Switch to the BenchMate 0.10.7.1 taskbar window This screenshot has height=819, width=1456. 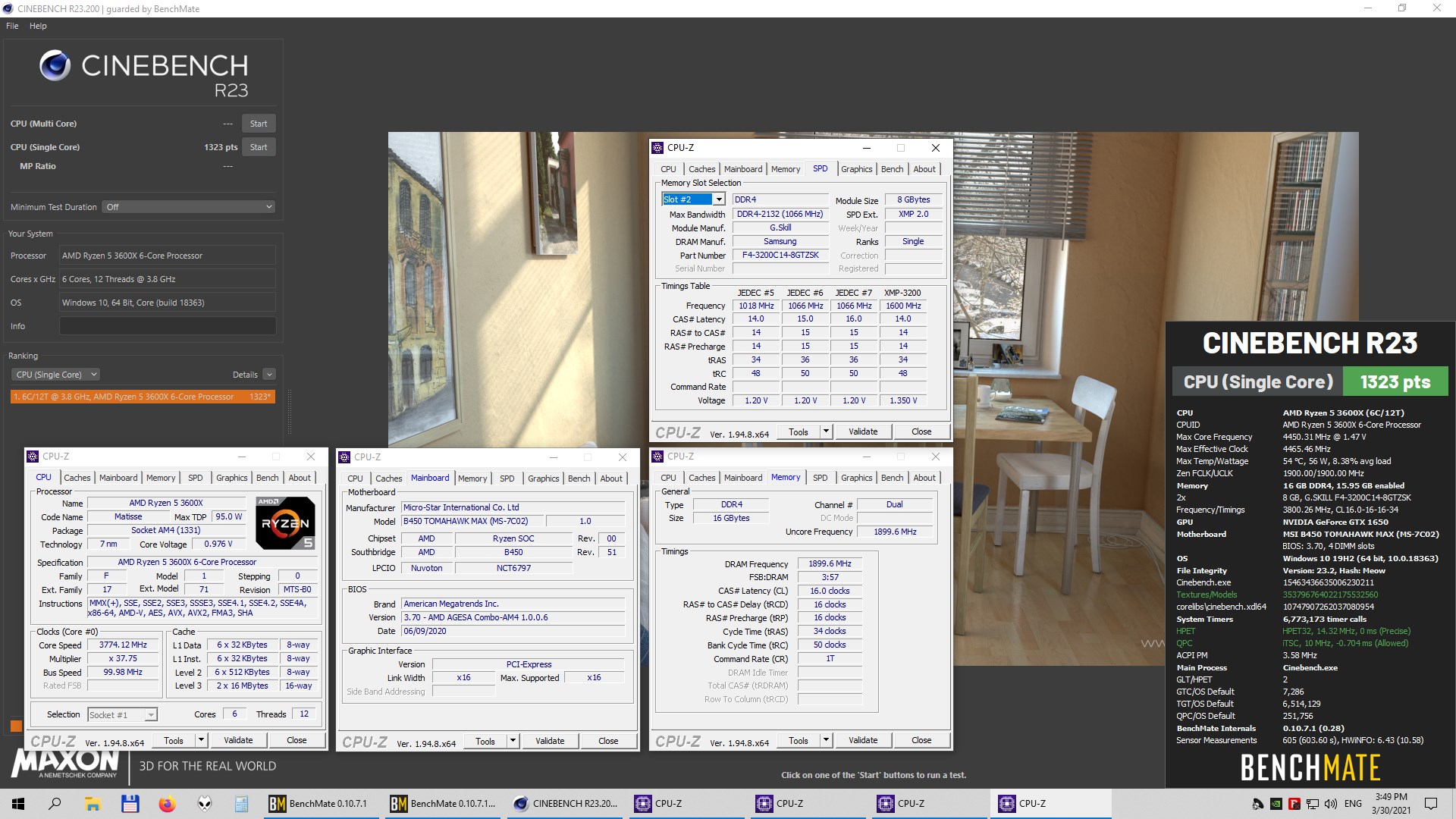coord(322,804)
